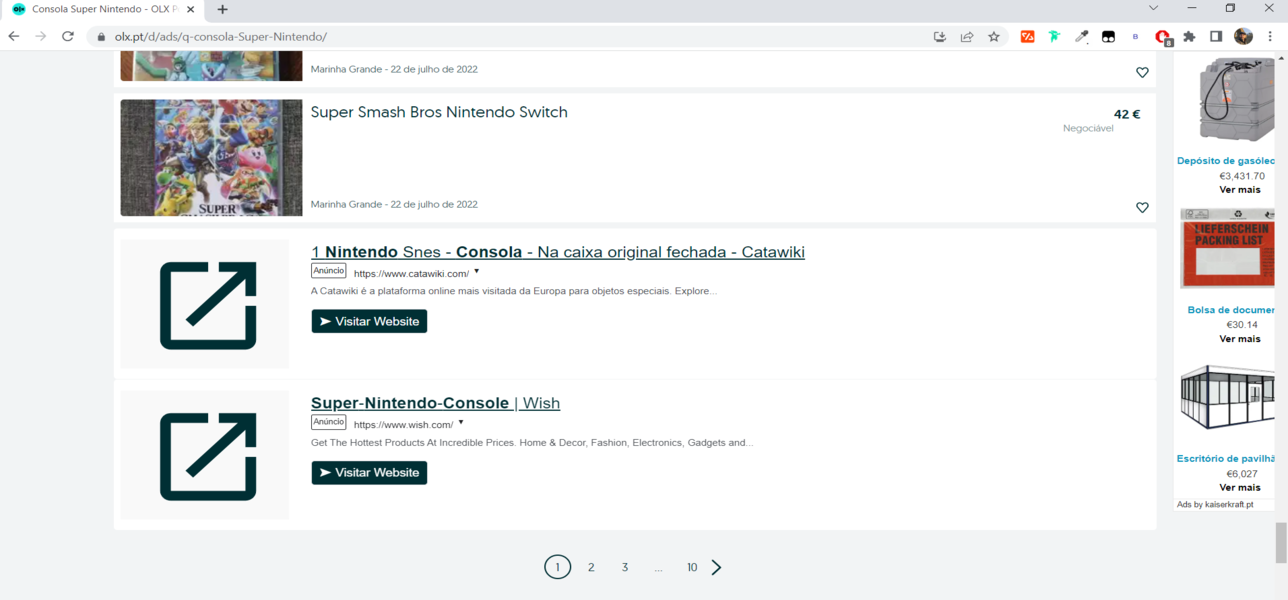The image size is (1288, 600).
Task: Go to results page 3
Action: pyautogui.click(x=625, y=567)
